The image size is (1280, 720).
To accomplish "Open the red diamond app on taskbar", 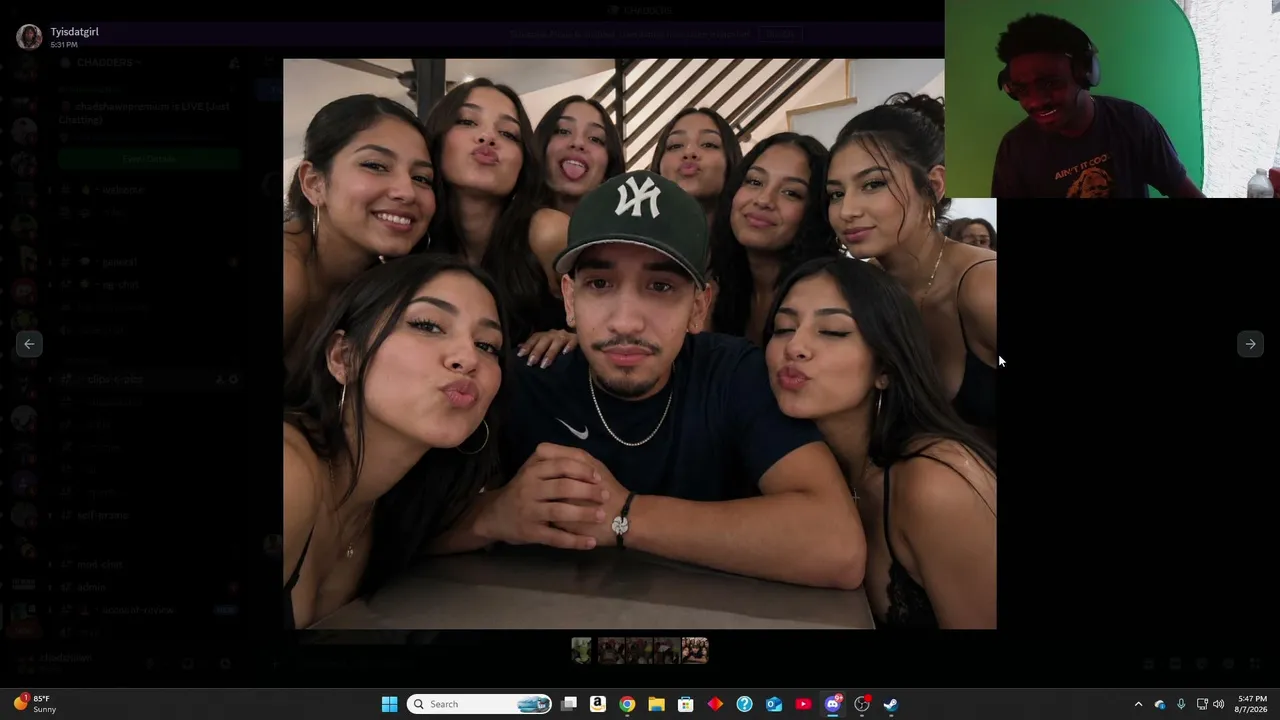I will tap(715, 704).
